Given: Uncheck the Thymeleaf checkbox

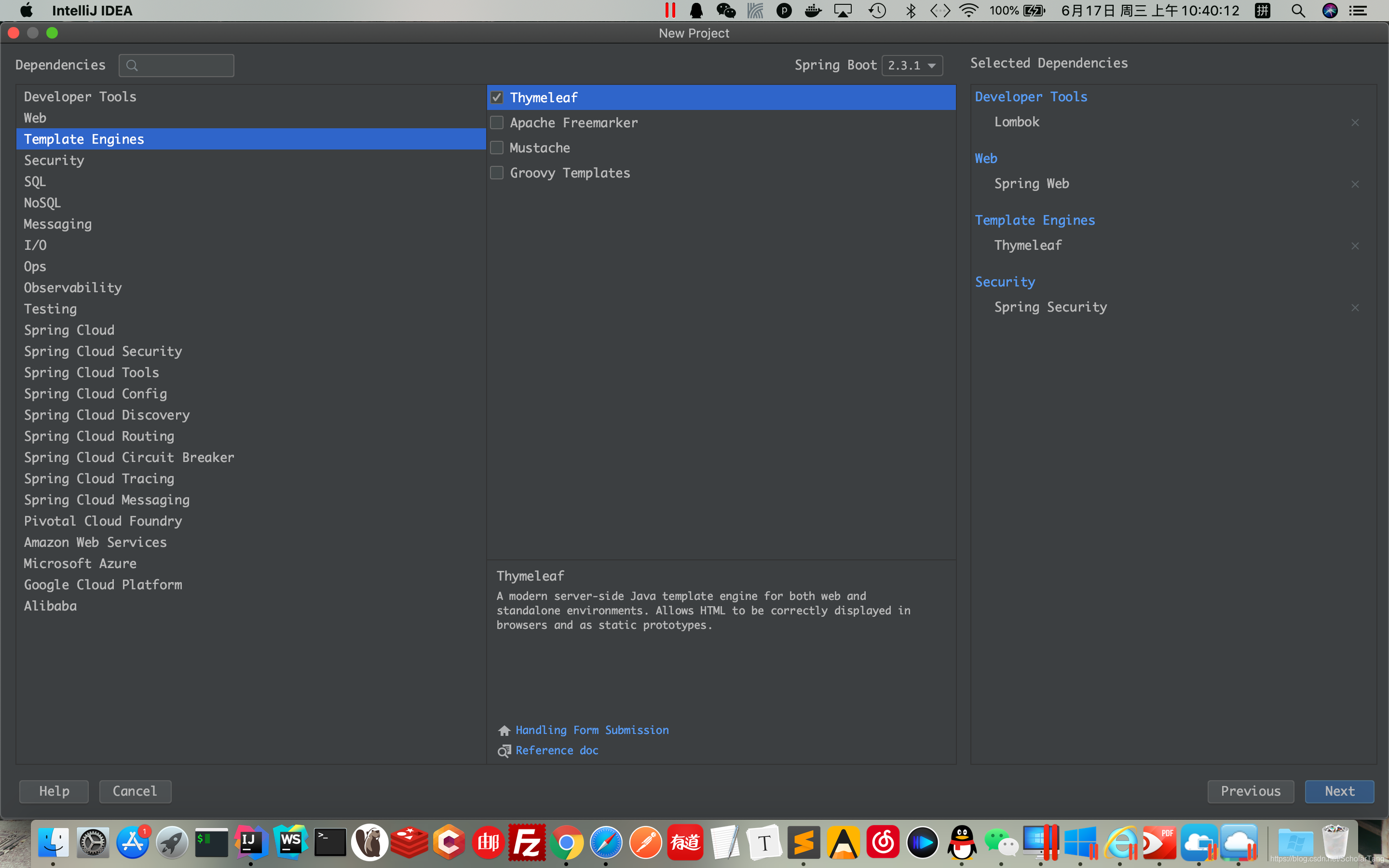Looking at the screenshot, I should (x=496, y=97).
